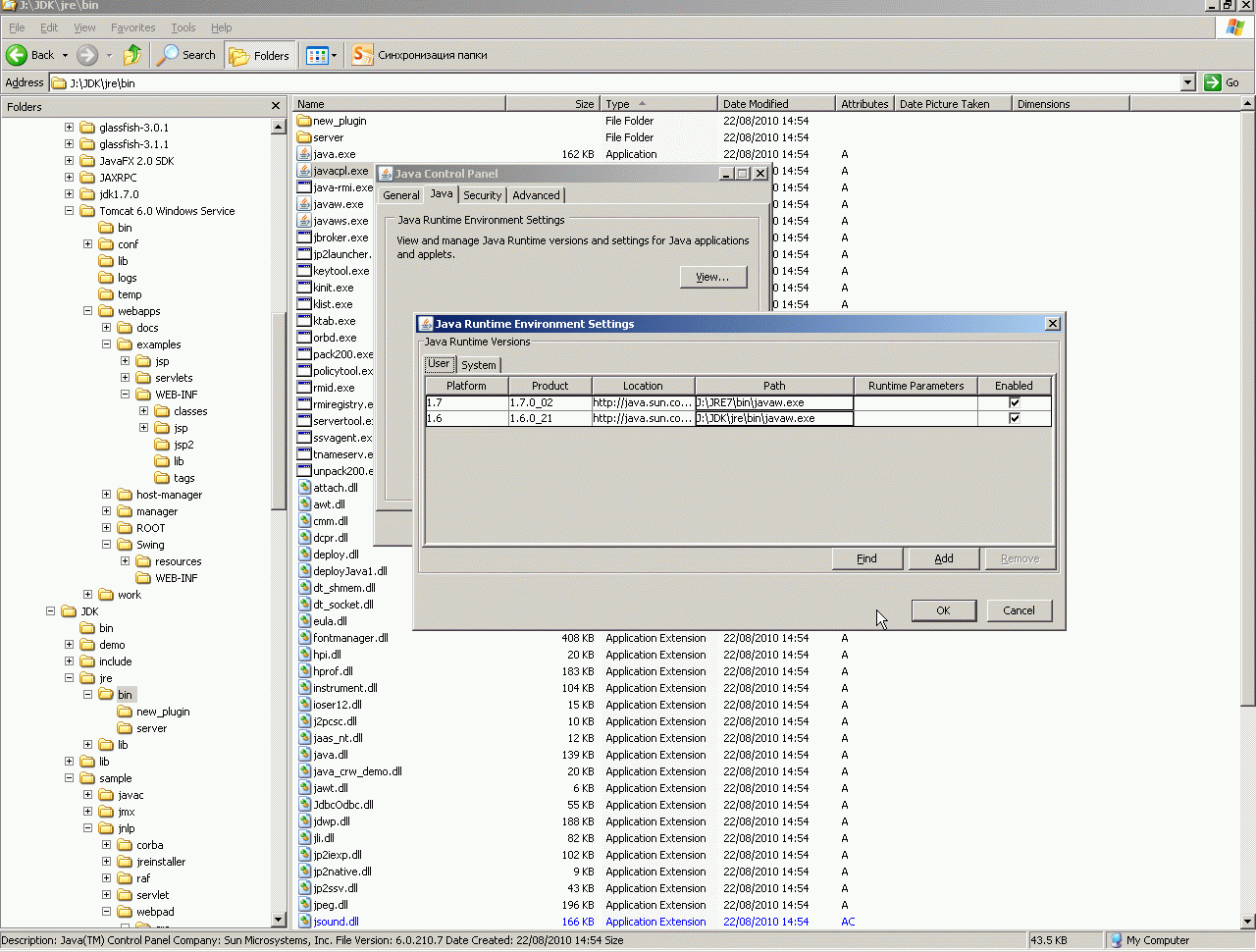Click OK in Java Runtime Environment Settings
The image size is (1256, 952).
(943, 610)
